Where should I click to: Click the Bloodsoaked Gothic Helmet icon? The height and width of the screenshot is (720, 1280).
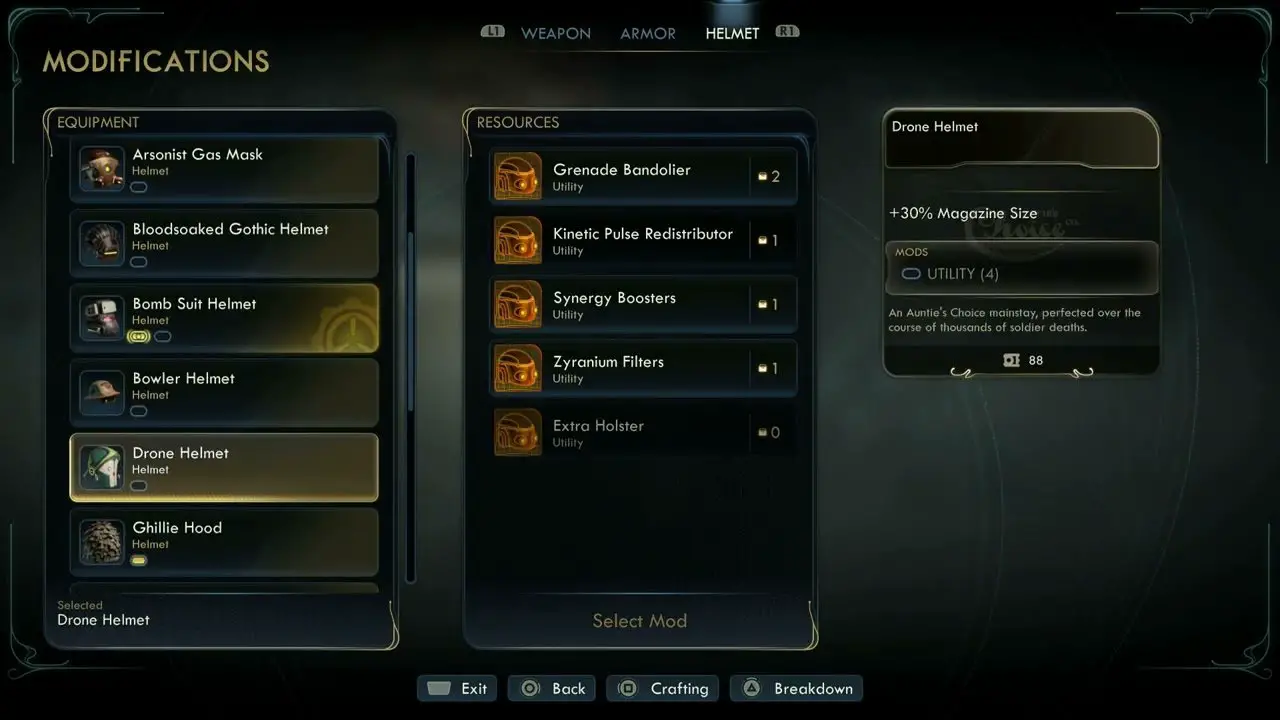[x=102, y=243]
